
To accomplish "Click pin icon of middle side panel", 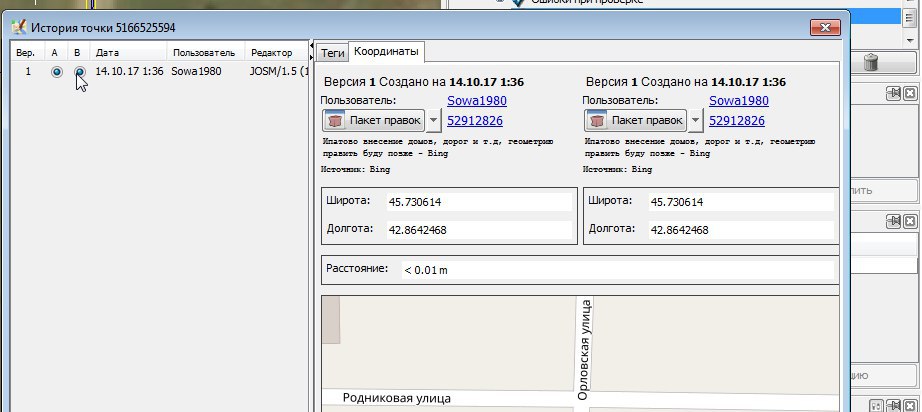I will pyautogui.click(x=893, y=221).
